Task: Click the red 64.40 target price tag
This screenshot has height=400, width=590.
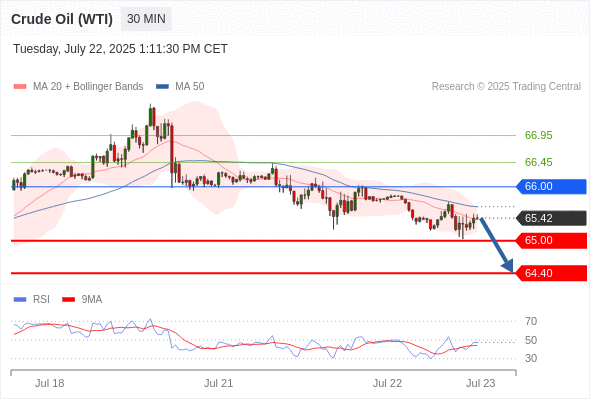Action: [x=551, y=273]
